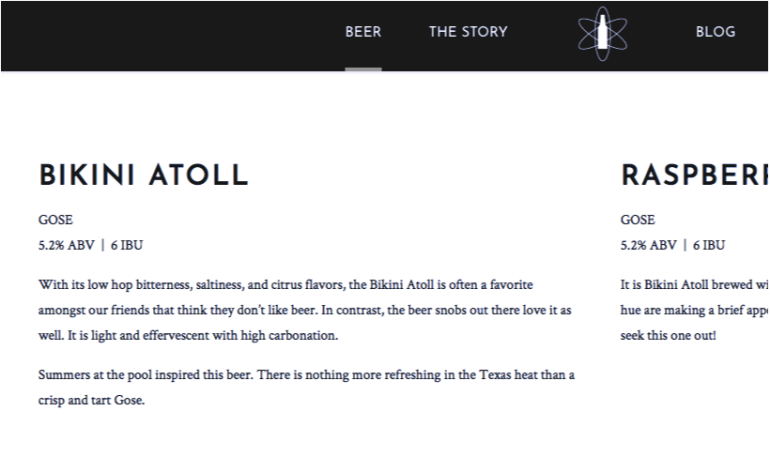The width and height of the screenshot is (770, 457).
Task: Click the line 'well. It is light and effervescent'
Action: point(188,336)
